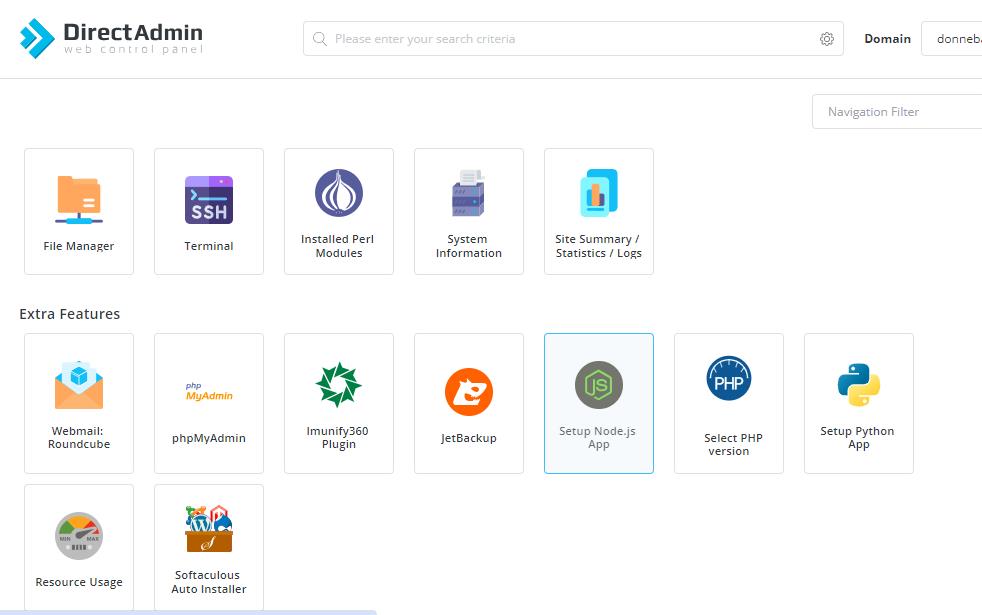Open the Domain selector dropdown
The width and height of the screenshot is (982, 615).
[951, 39]
